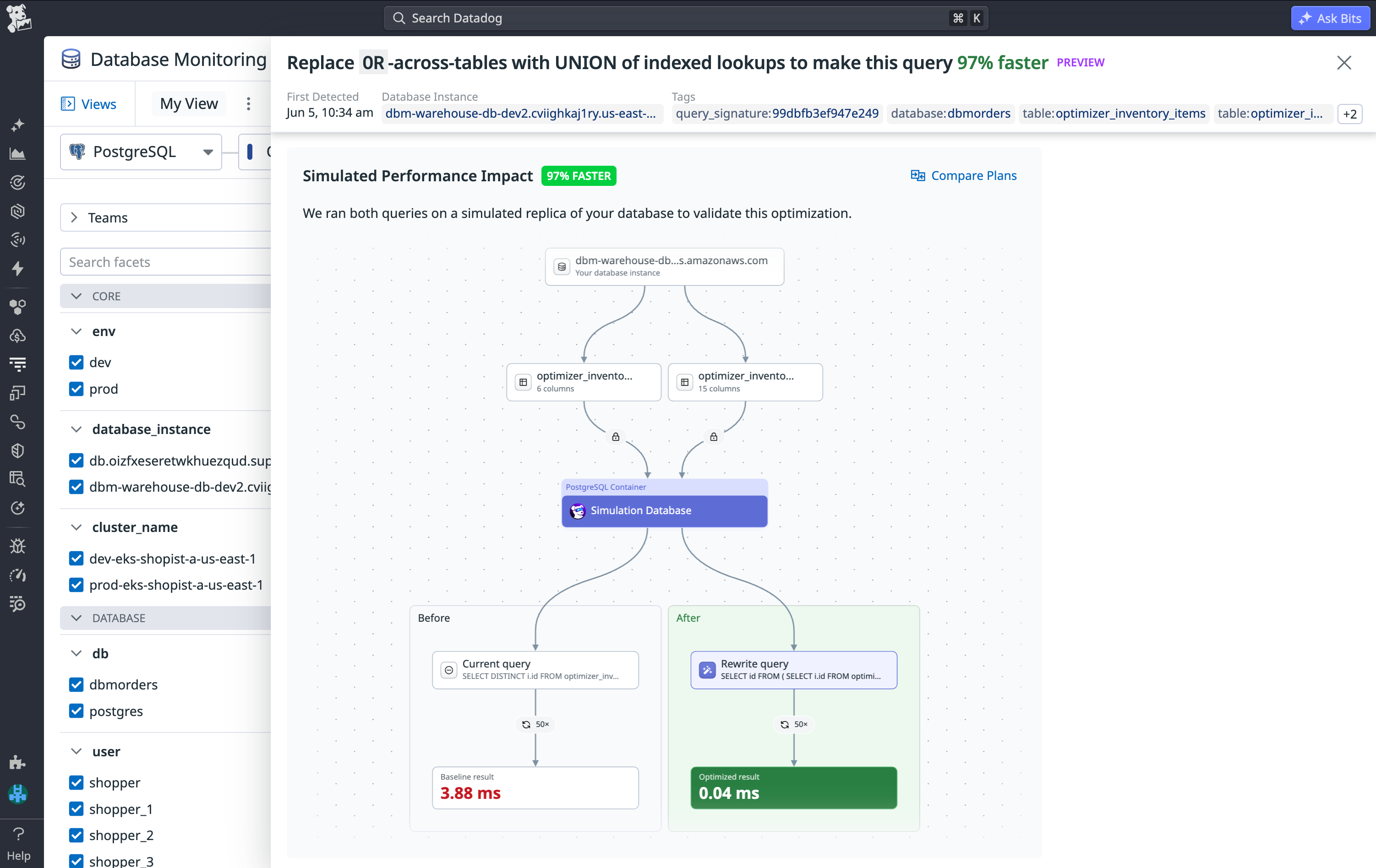Collapse the env facet group
Viewport: 1376px width, 868px height.
(x=76, y=331)
